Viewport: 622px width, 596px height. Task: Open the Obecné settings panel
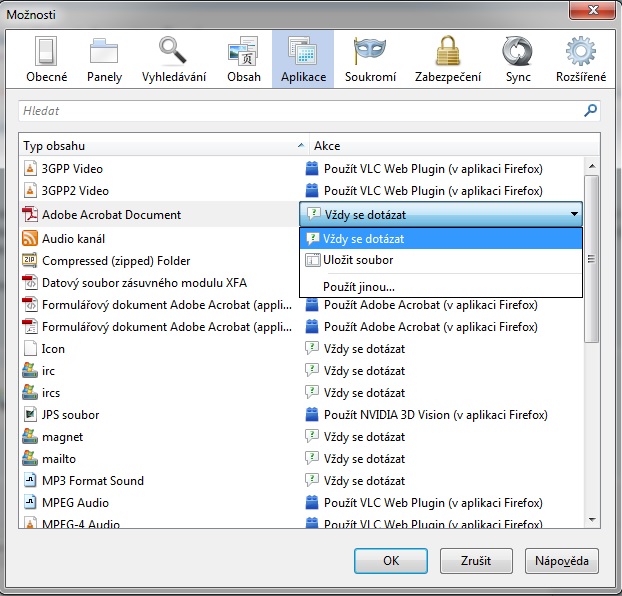[x=46, y=59]
